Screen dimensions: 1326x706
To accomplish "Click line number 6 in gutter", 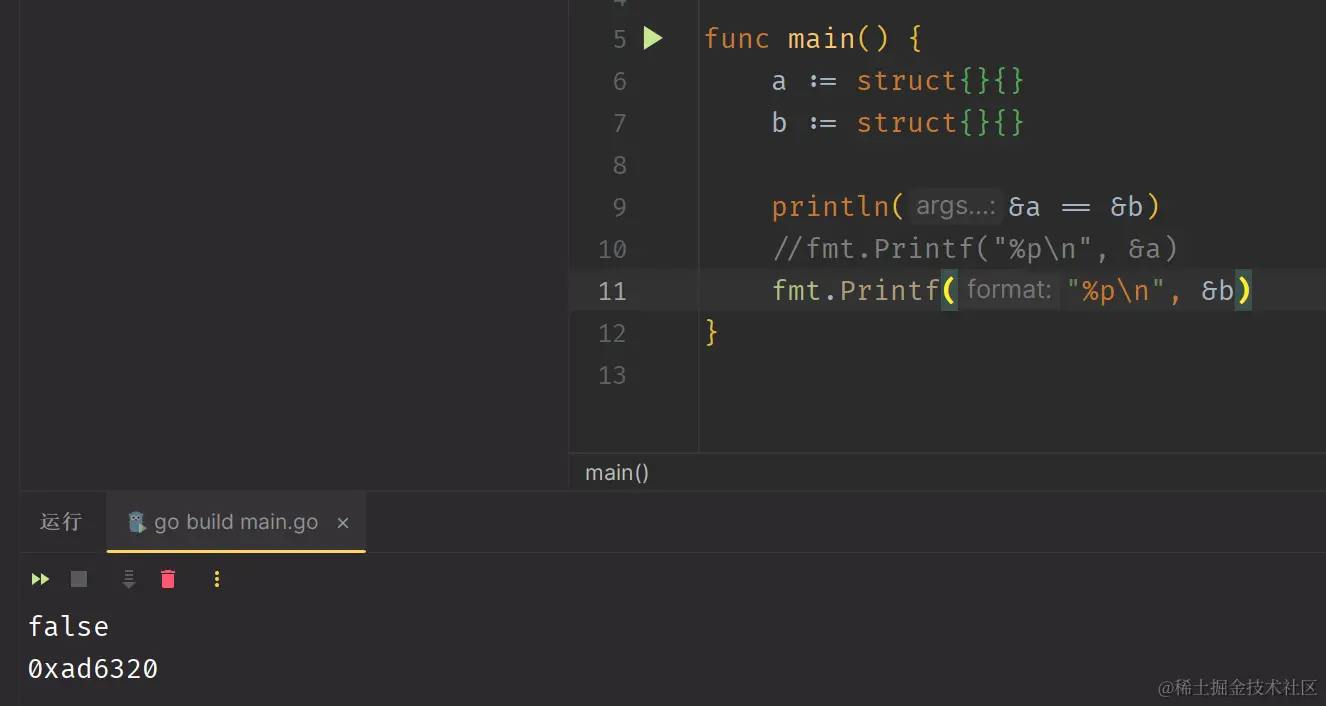I will (619, 81).
